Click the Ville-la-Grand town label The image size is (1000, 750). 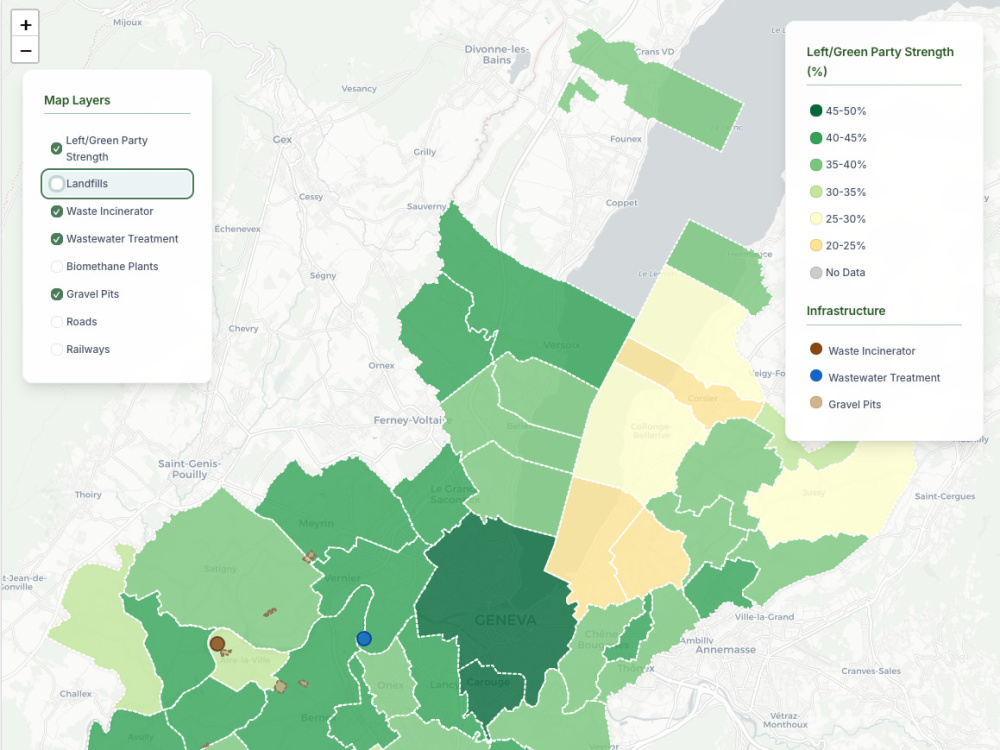(x=764, y=617)
